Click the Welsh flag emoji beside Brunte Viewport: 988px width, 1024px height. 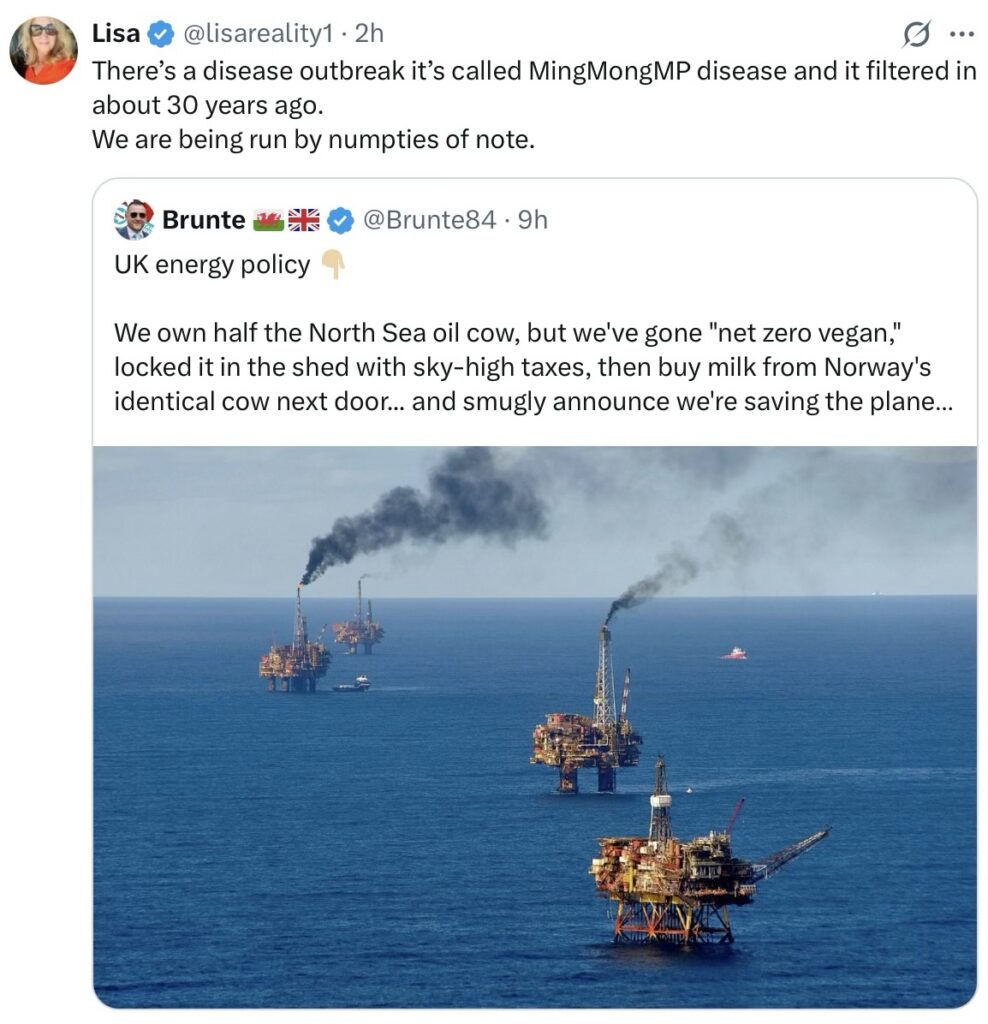click(268, 220)
